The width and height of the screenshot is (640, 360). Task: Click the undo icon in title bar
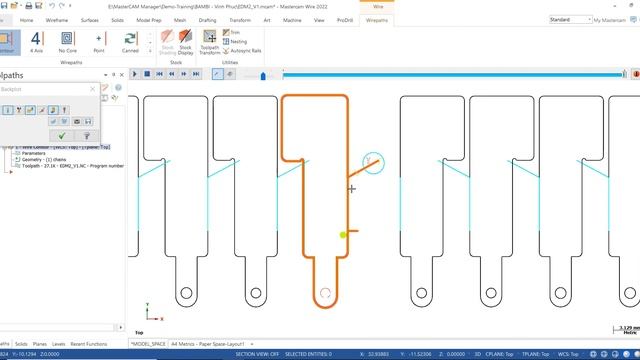coord(52,6)
